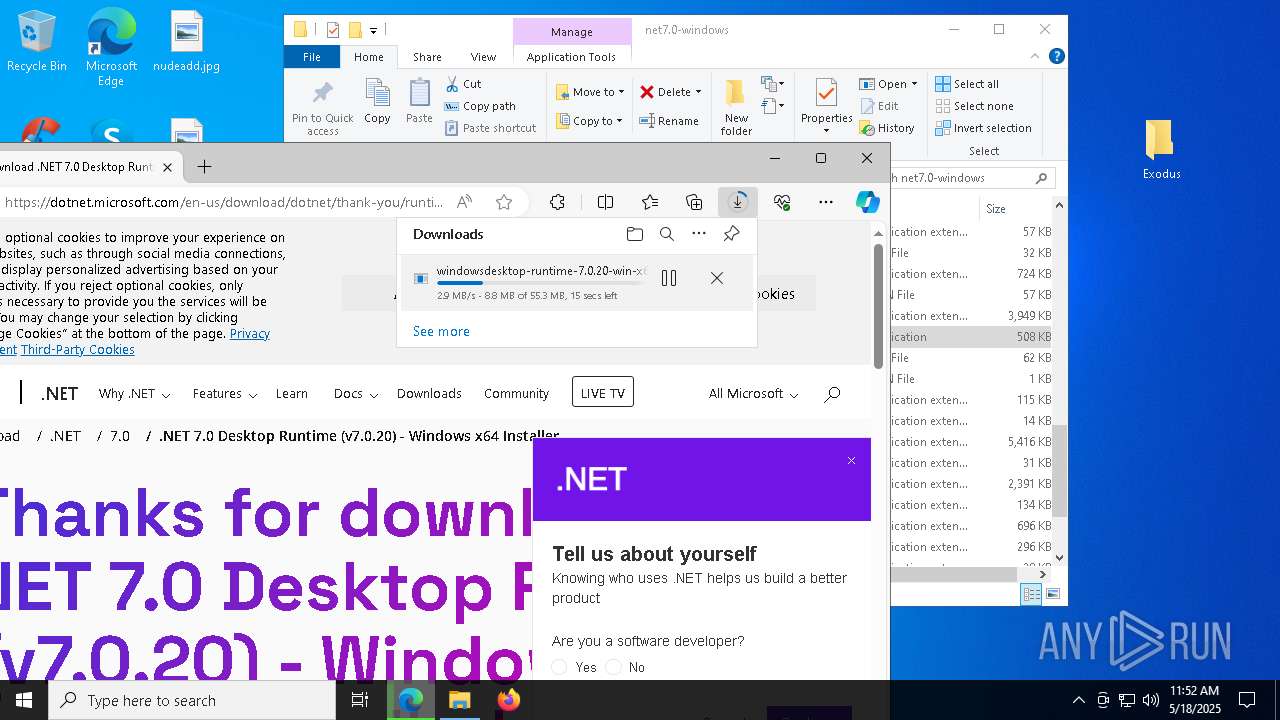Click the download progress bar
Image resolution: width=1280 pixels, height=720 pixels.
click(x=541, y=283)
